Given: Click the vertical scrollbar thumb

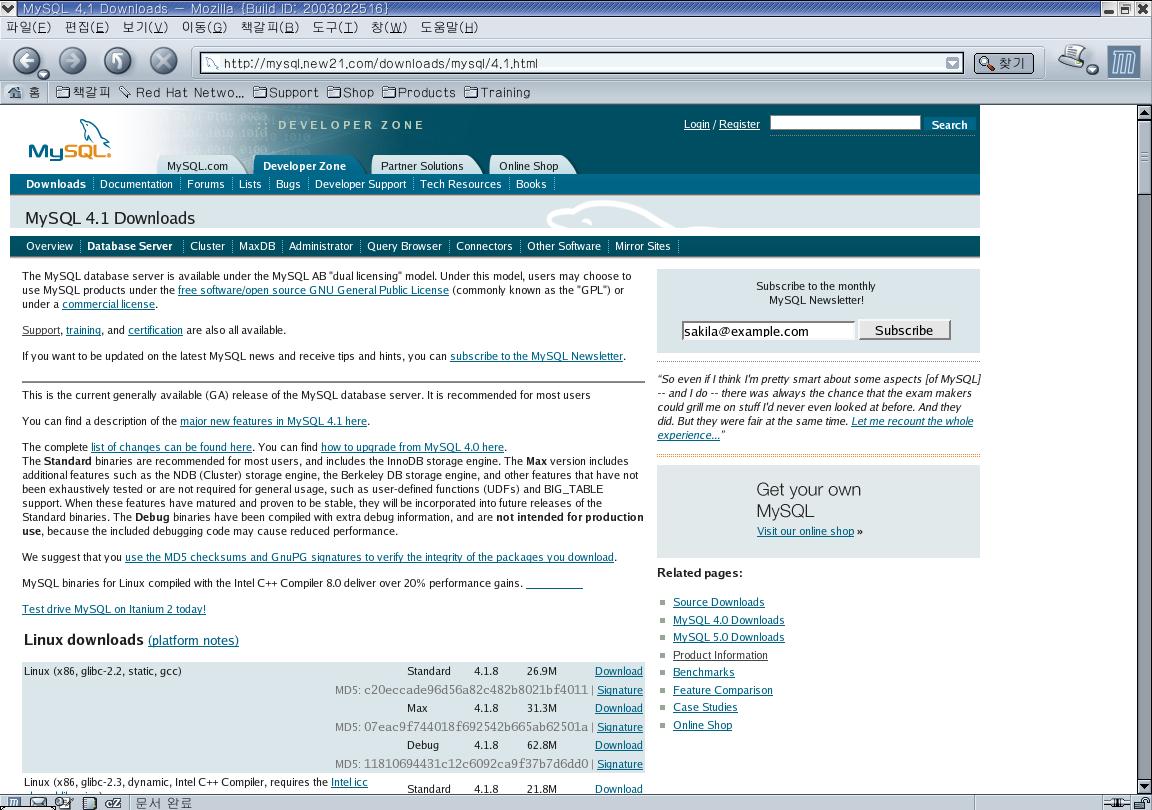Looking at the screenshot, I should click(x=1144, y=157).
